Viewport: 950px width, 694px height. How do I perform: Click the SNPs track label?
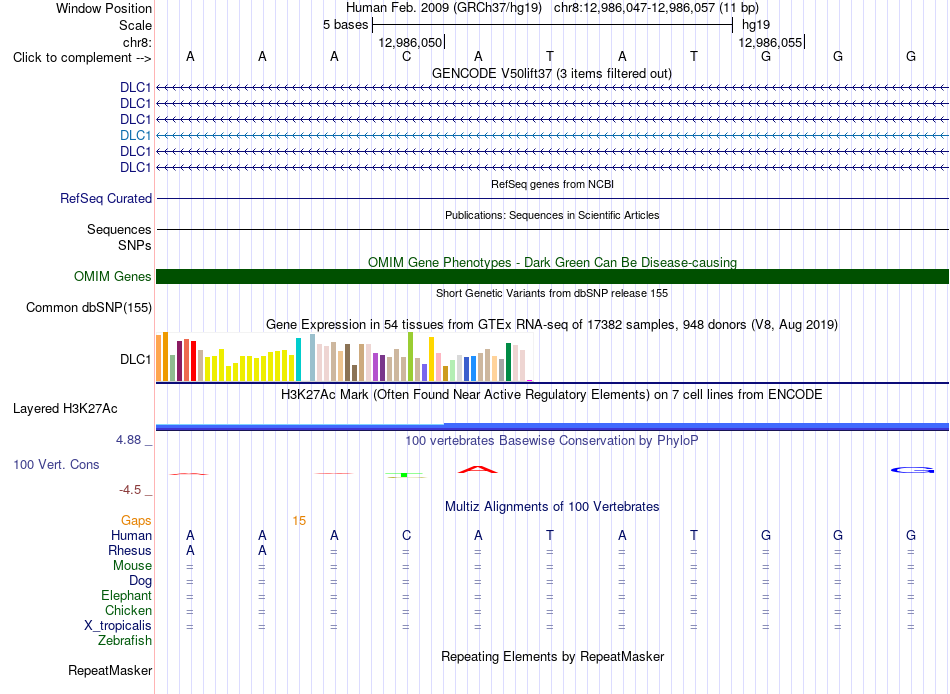(x=135, y=245)
